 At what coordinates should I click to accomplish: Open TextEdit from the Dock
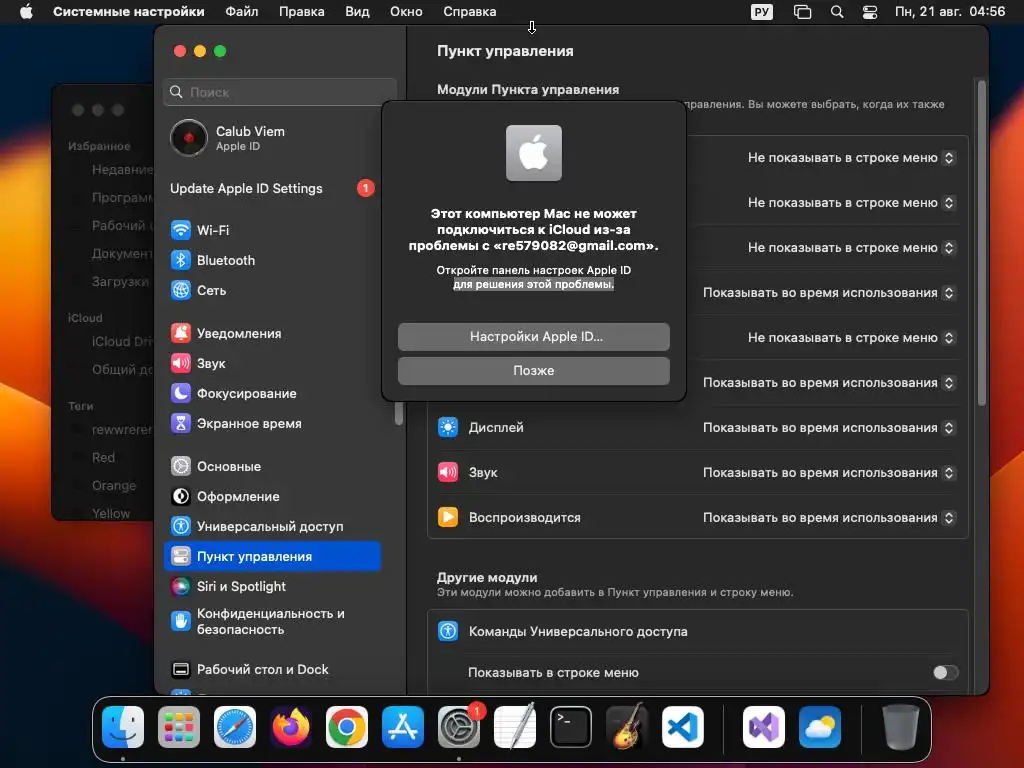point(515,727)
